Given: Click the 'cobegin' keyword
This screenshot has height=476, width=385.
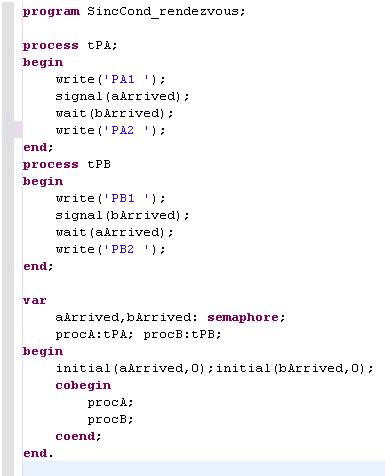Looking at the screenshot, I should [83, 386].
